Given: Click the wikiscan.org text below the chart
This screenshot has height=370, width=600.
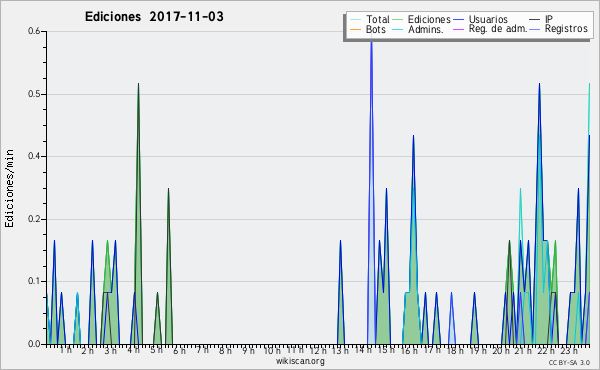Looking at the screenshot, I should [x=300, y=361].
